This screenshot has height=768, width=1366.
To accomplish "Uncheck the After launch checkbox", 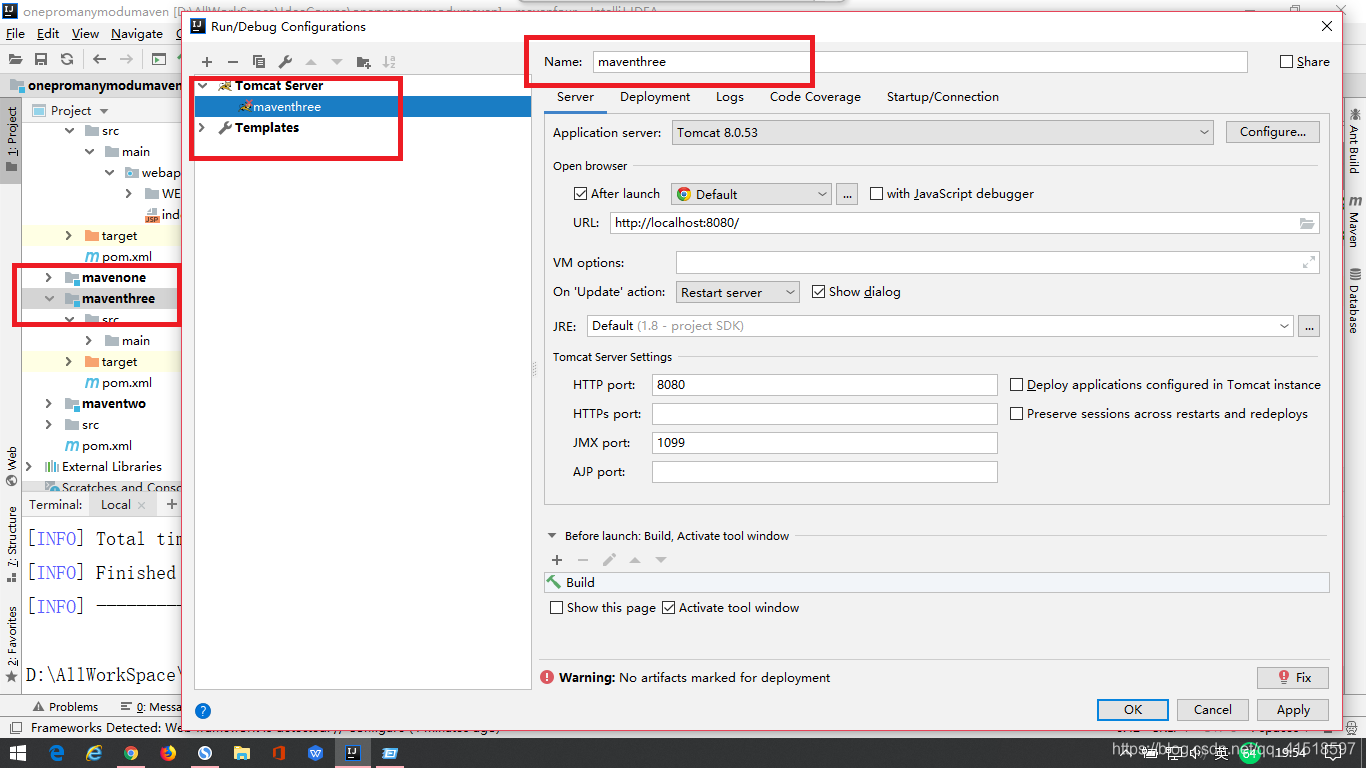I will pos(580,194).
